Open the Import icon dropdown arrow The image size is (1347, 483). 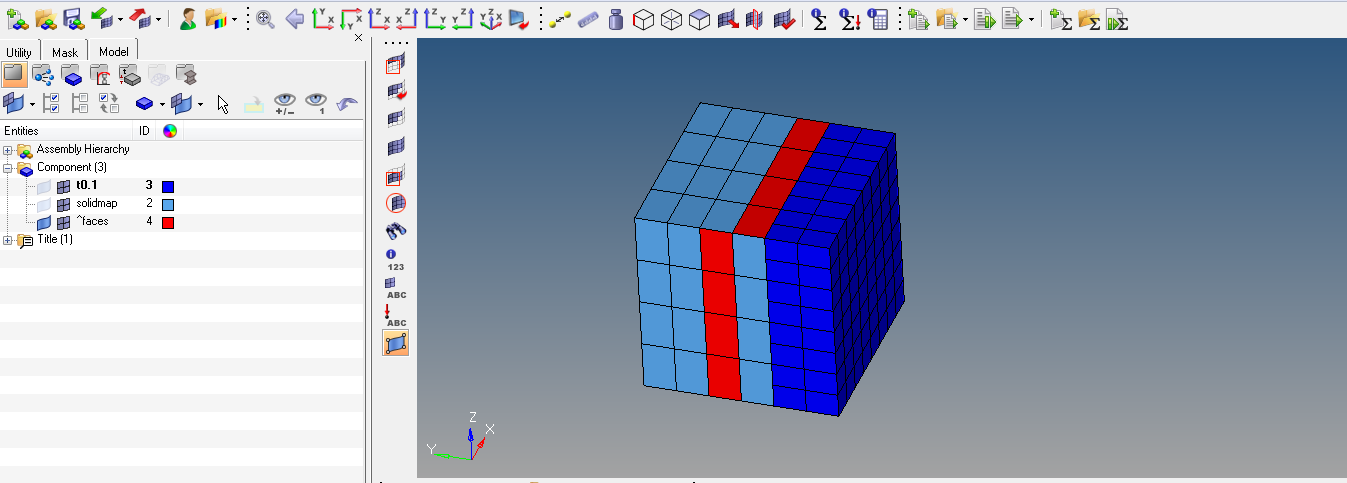tap(119, 19)
